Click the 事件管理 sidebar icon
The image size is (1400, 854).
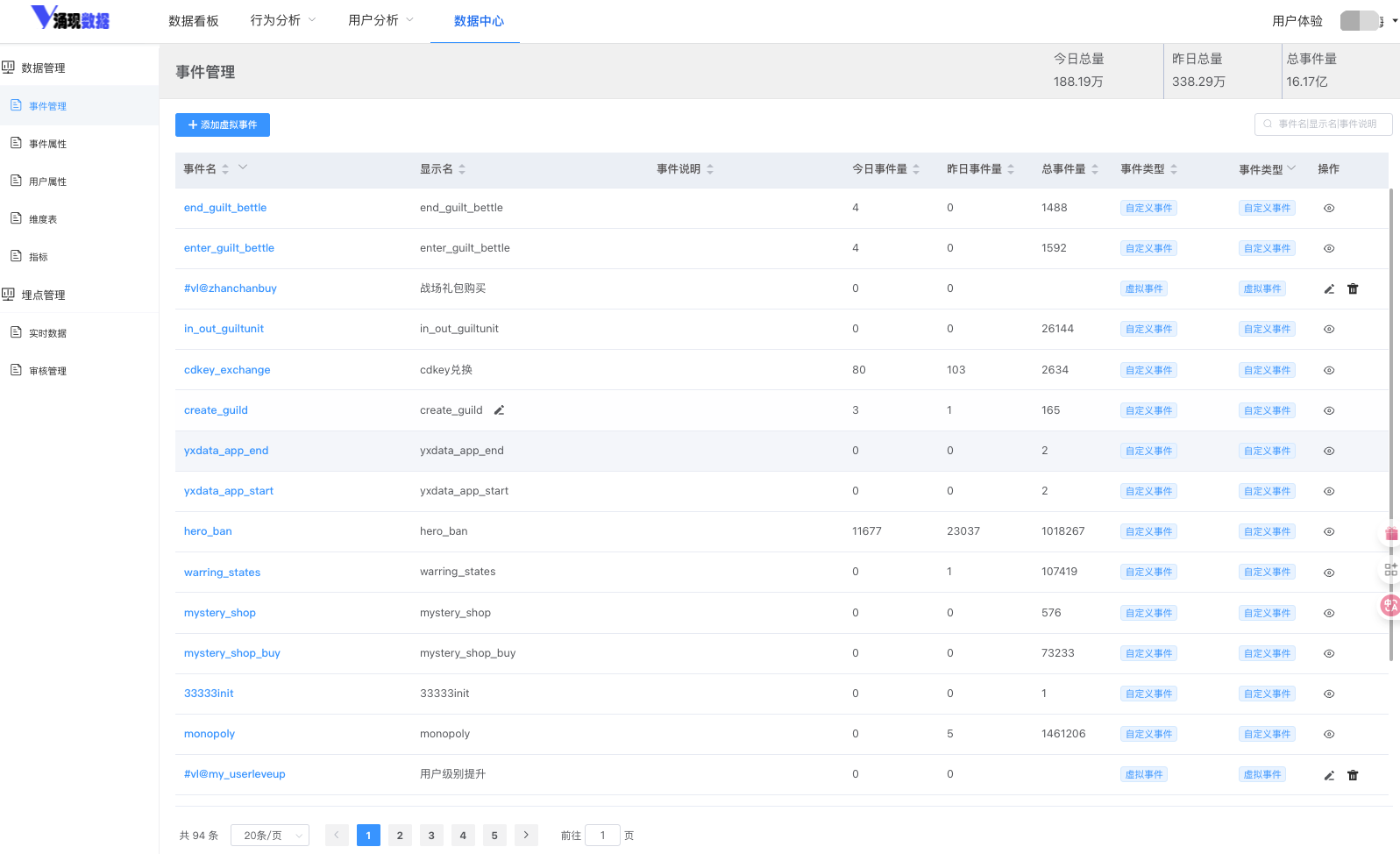pos(16,105)
